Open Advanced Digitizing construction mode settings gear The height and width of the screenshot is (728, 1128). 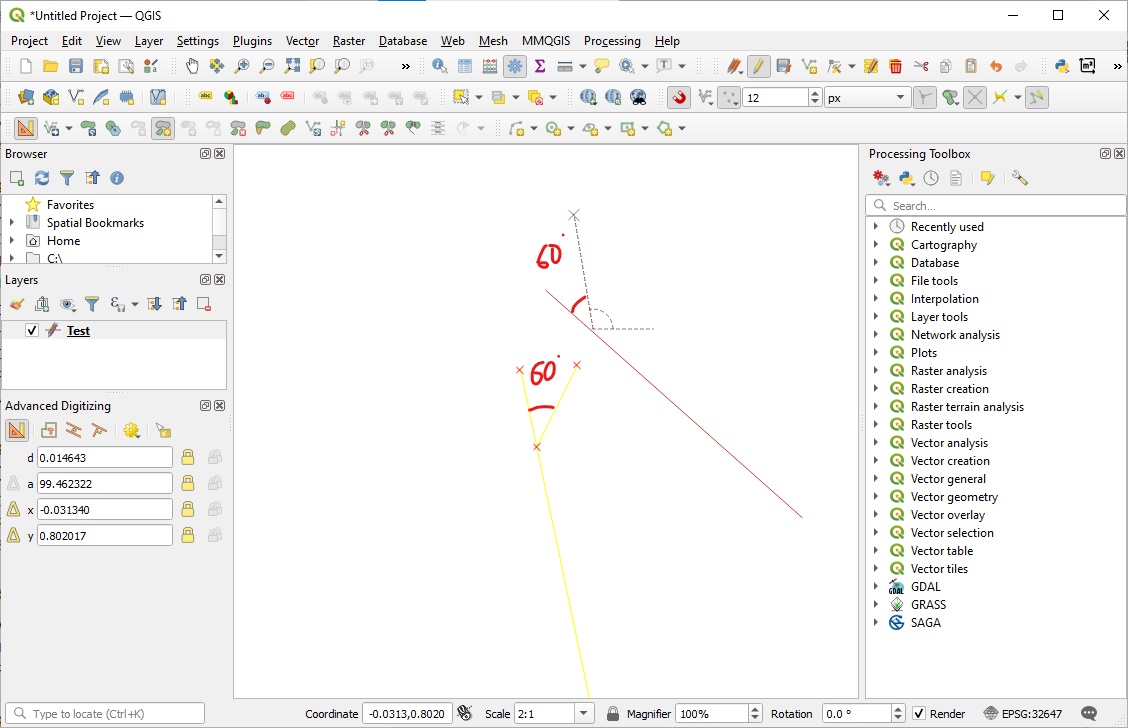click(x=131, y=430)
